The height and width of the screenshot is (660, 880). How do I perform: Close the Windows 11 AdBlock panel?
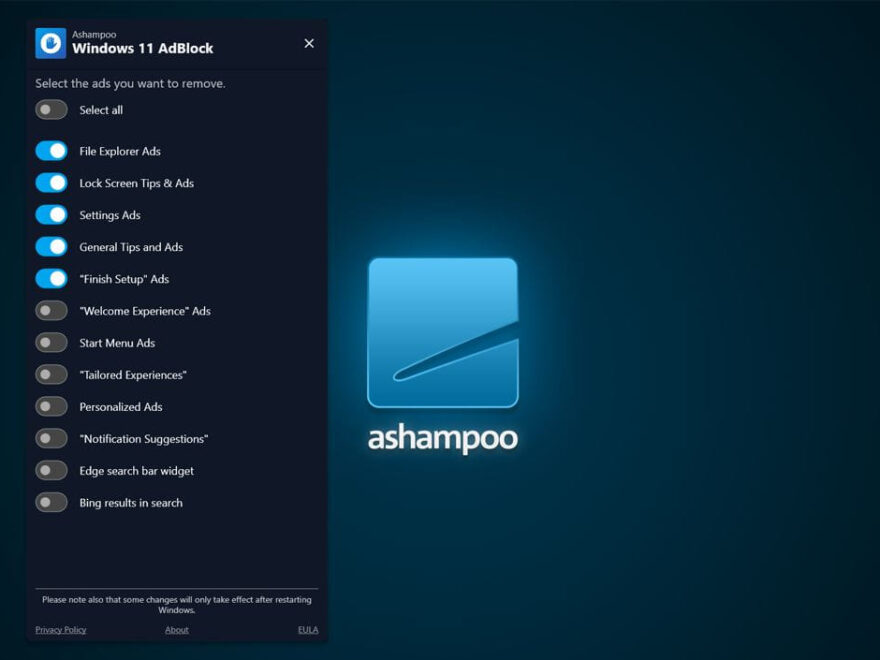(309, 43)
